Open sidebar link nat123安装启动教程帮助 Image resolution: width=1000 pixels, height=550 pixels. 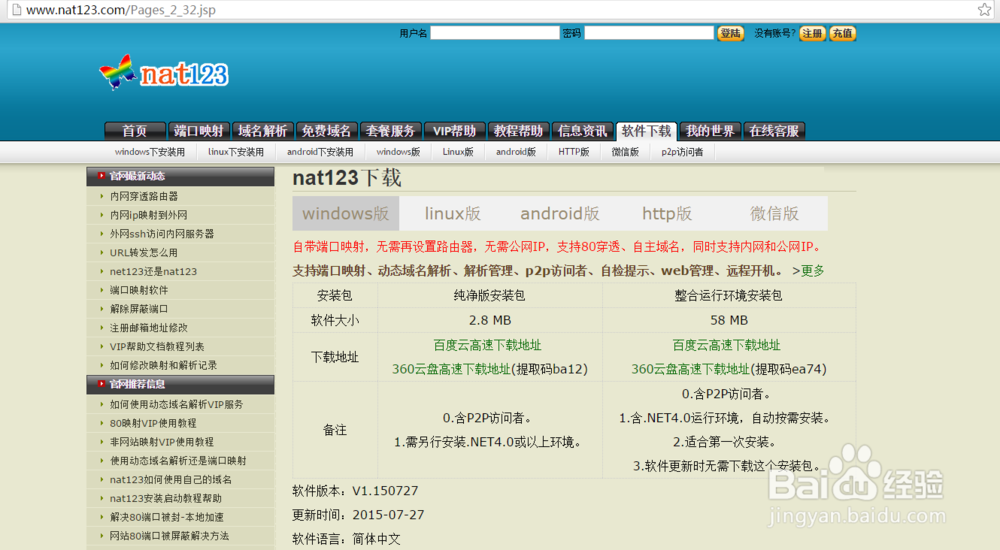(x=166, y=498)
